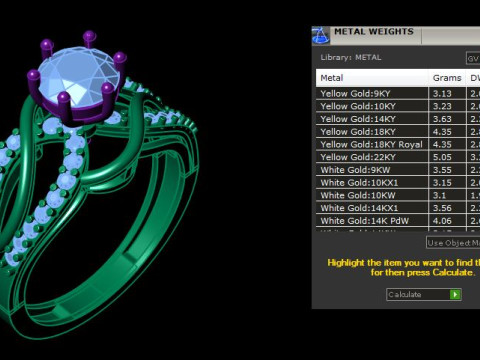Select the Yellow Gold:10KY row
The width and height of the screenshot is (480, 360).
[x=398, y=106]
